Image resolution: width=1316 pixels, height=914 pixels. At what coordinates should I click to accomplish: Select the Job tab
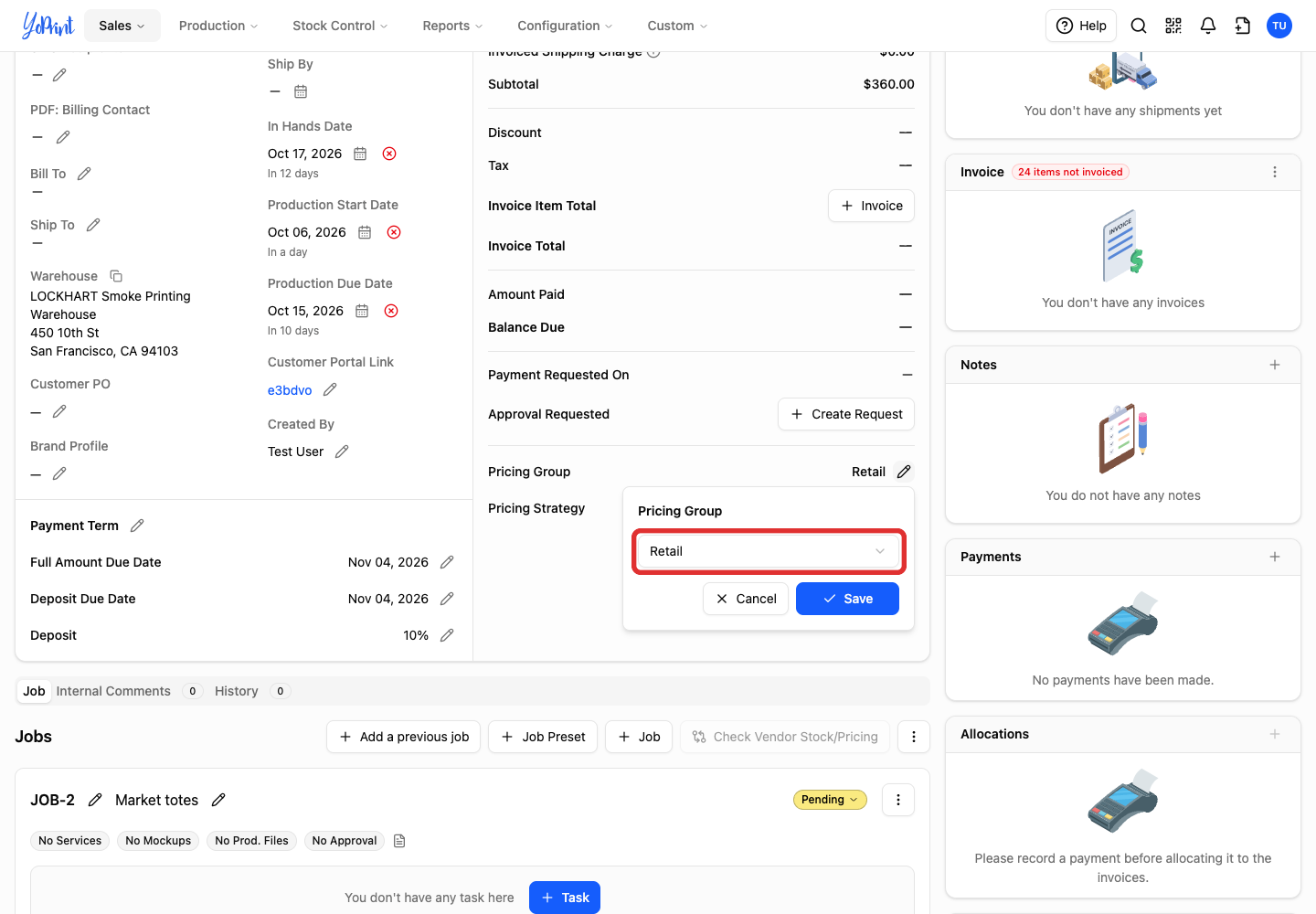34,691
